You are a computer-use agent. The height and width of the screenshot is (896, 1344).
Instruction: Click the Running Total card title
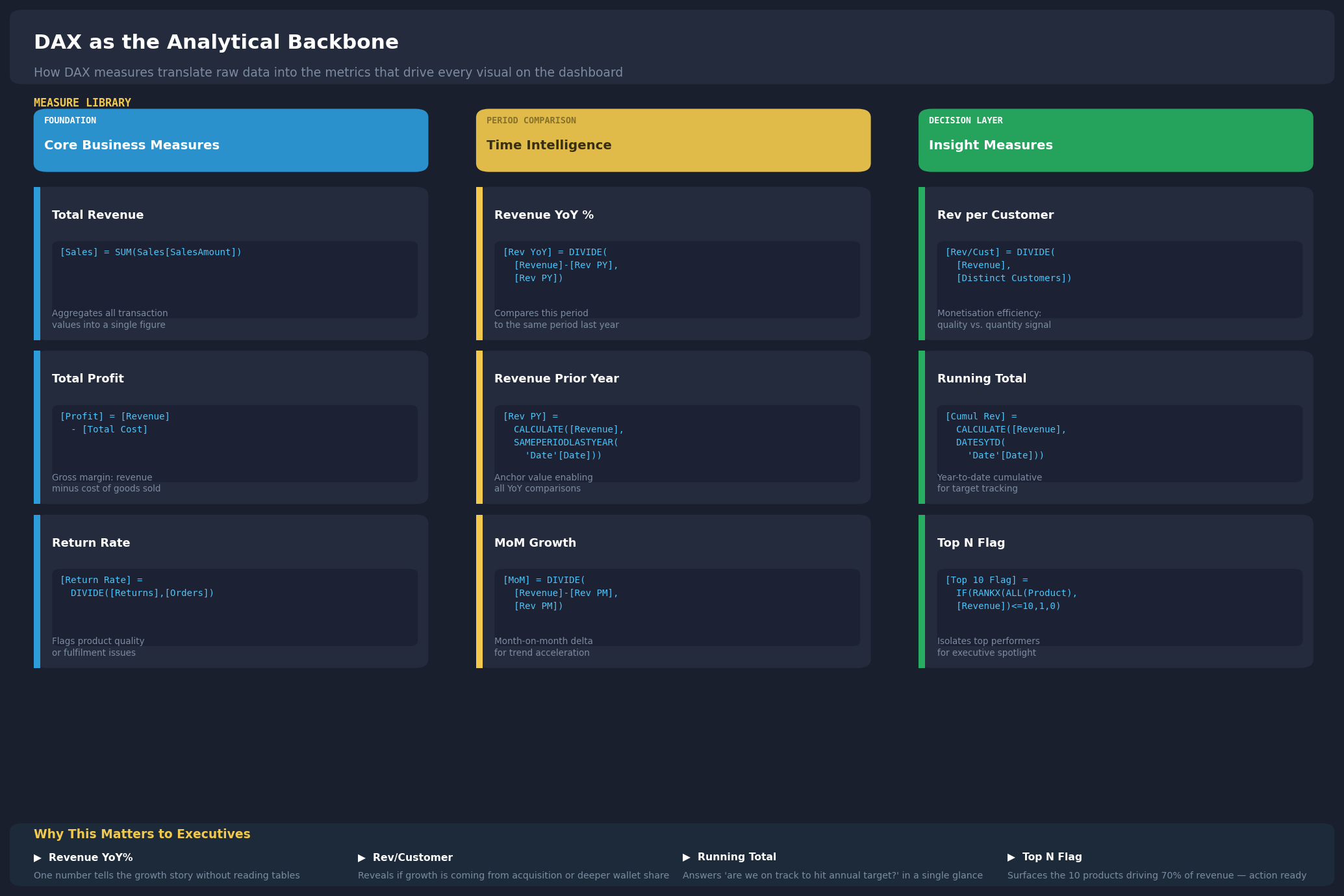982,379
